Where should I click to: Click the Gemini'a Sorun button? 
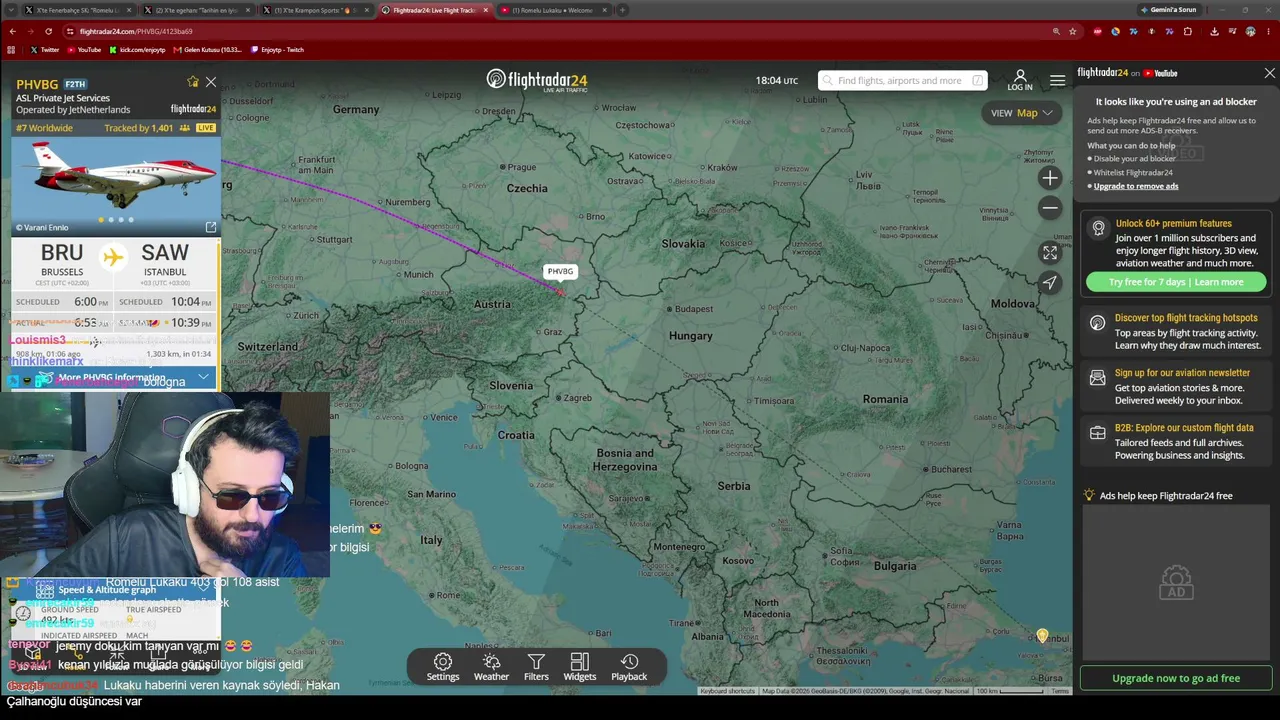(1168, 10)
